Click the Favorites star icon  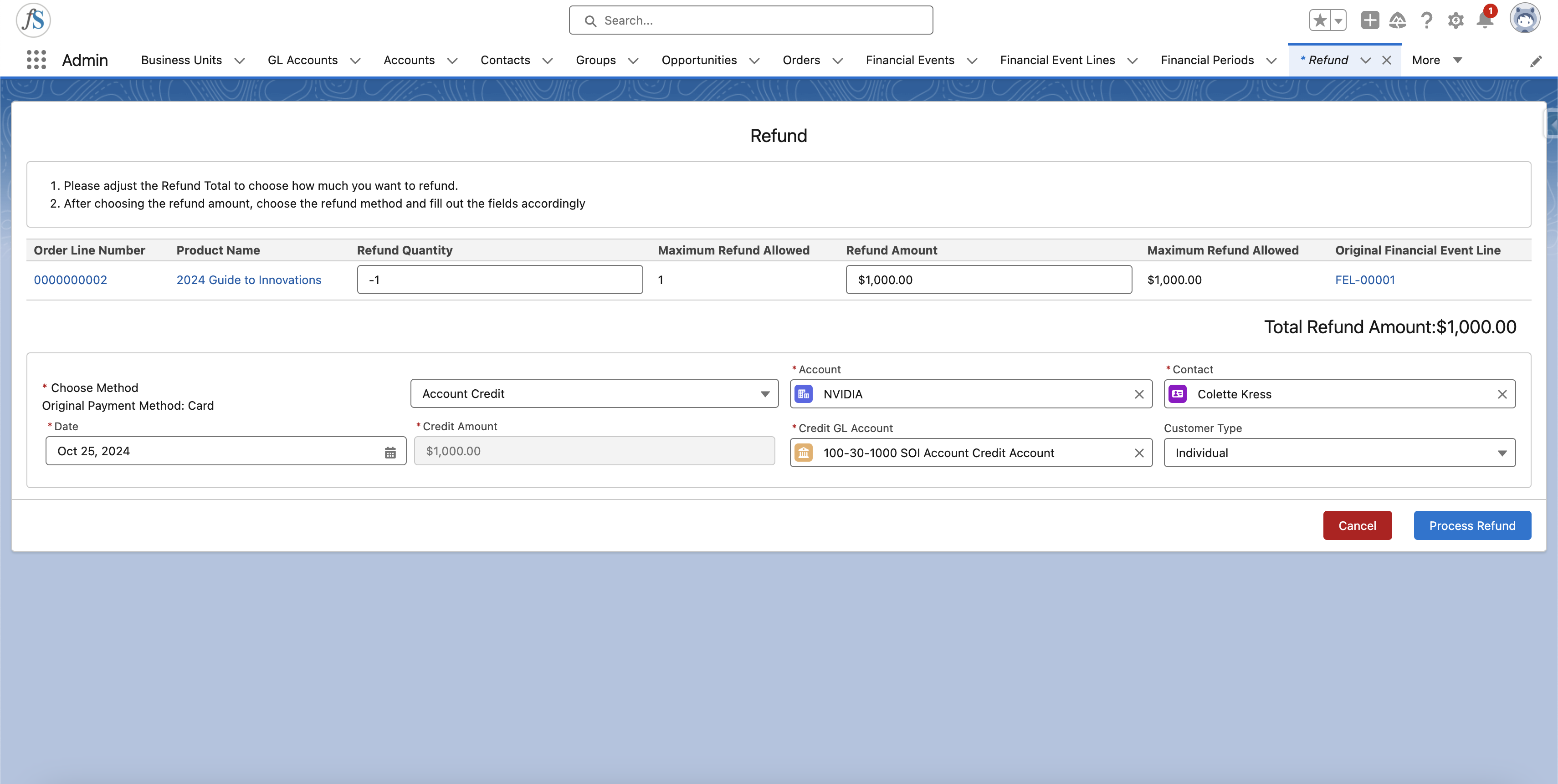(1320, 20)
